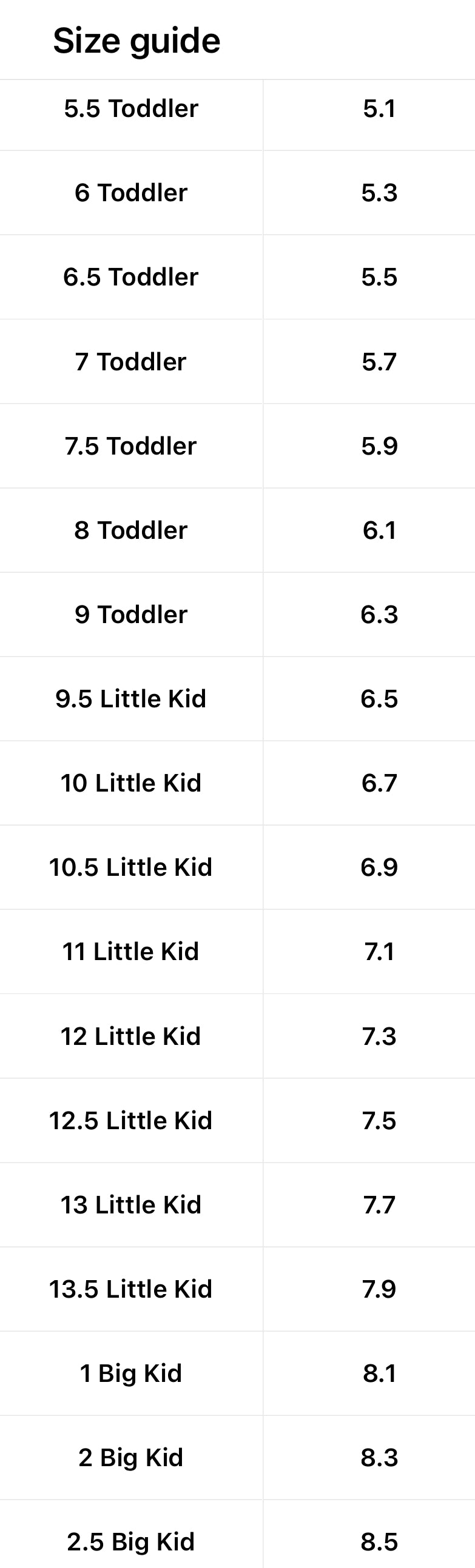Select the 12.5 Little Kid entry

tap(131, 1121)
